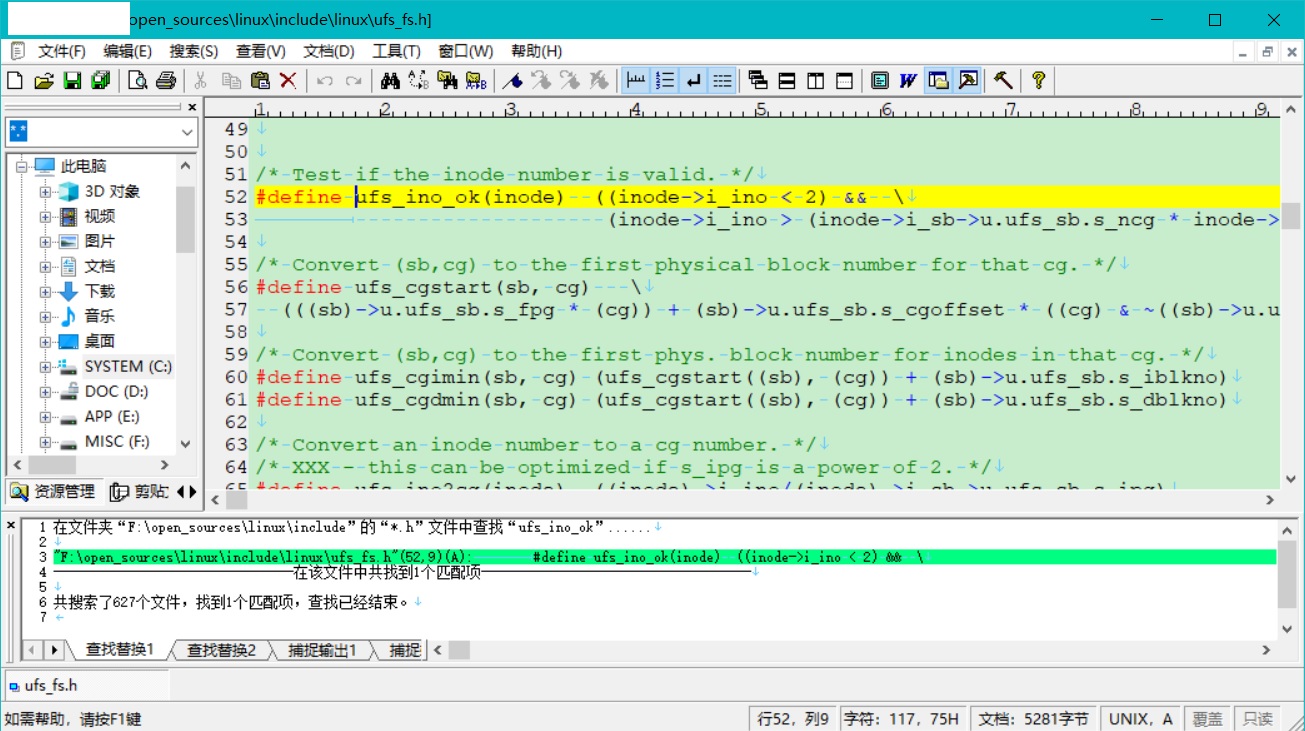The height and width of the screenshot is (731, 1305).
Task: Toggle the line numbers display
Action: pos(664,80)
